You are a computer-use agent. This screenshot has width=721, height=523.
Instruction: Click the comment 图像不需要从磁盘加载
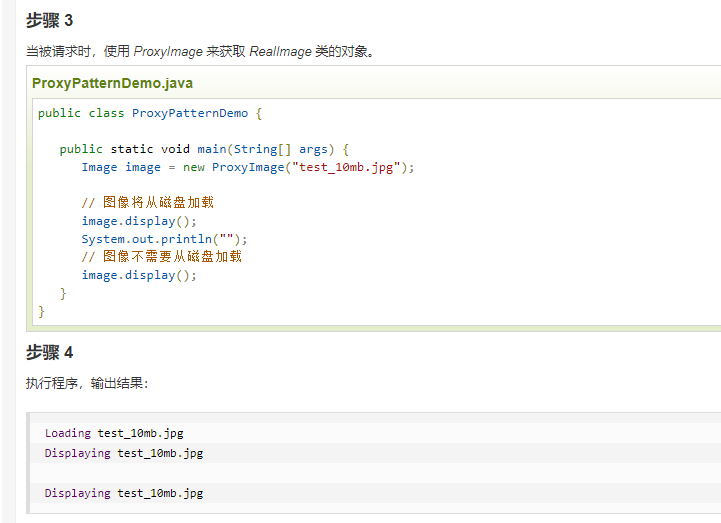[x=162, y=257]
